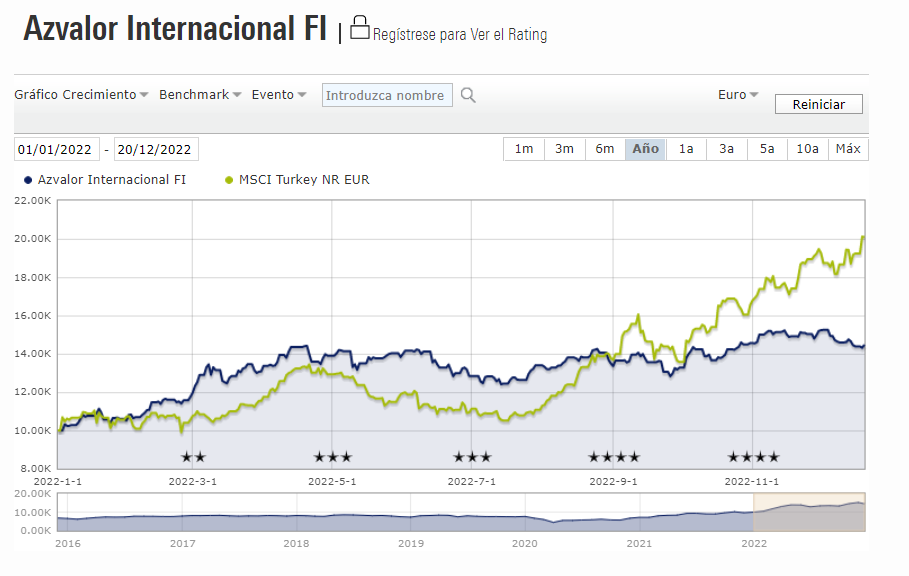Click the highlighted range selector in overview timeline
Screen dimensions: 909x576
[x=809, y=512]
